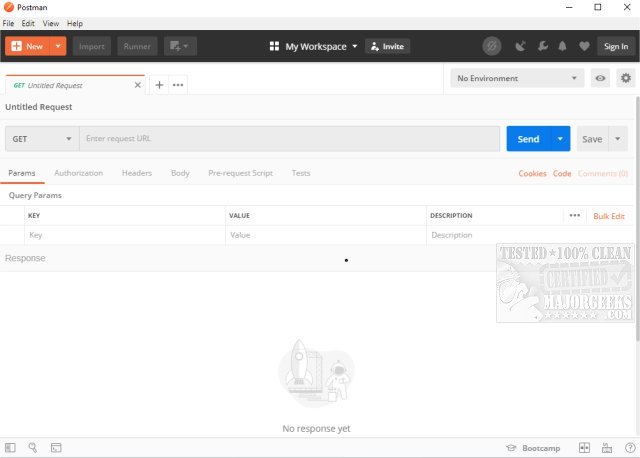
Task: Open the Code link
Action: point(562,173)
